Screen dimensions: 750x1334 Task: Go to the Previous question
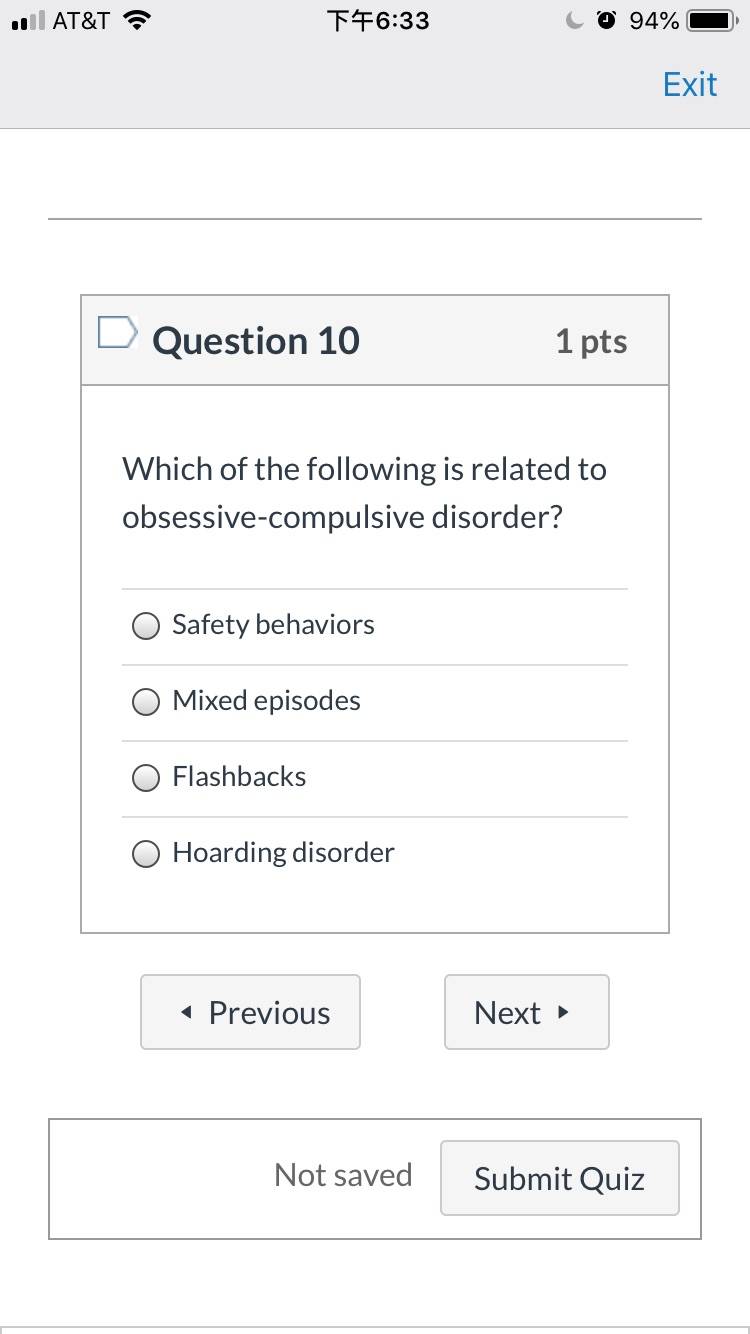coord(250,1012)
